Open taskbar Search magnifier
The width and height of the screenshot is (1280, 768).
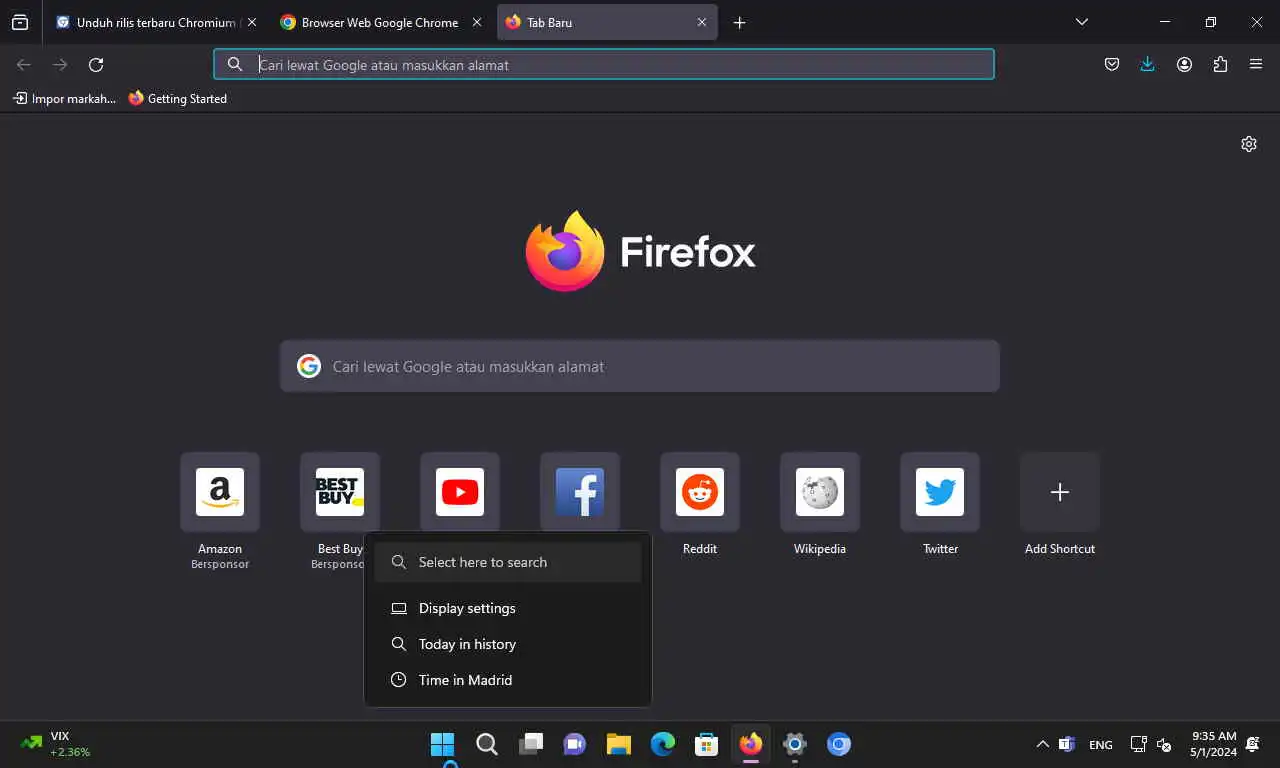pos(486,744)
